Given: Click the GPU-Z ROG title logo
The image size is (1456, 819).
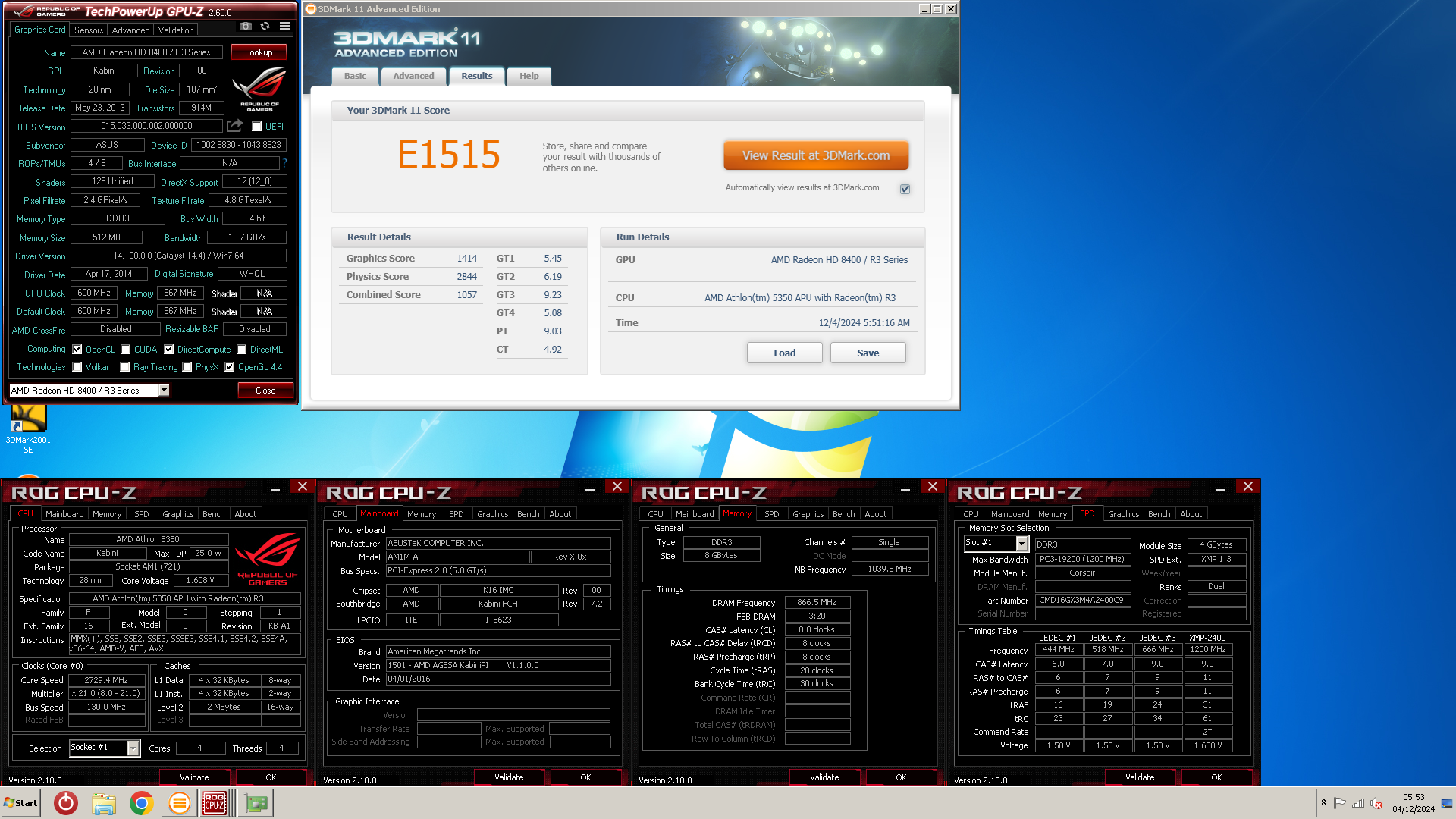Looking at the screenshot, I should click(47, 11).
